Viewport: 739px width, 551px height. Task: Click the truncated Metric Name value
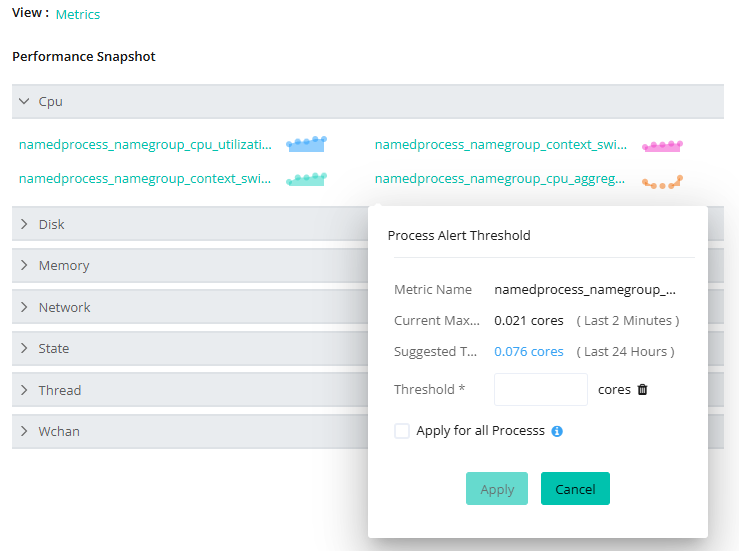click(x=585, y=289)
